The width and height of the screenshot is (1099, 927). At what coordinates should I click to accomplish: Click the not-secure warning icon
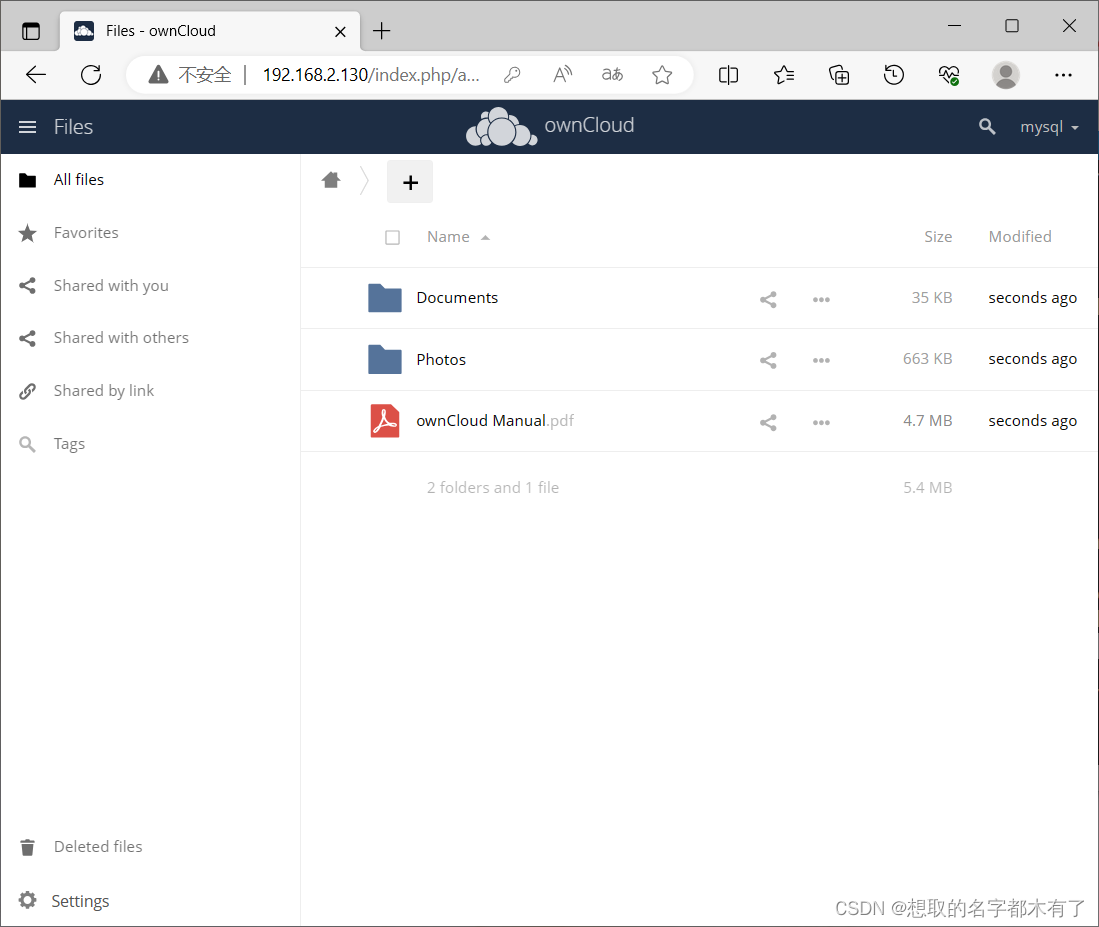(158, 74)
